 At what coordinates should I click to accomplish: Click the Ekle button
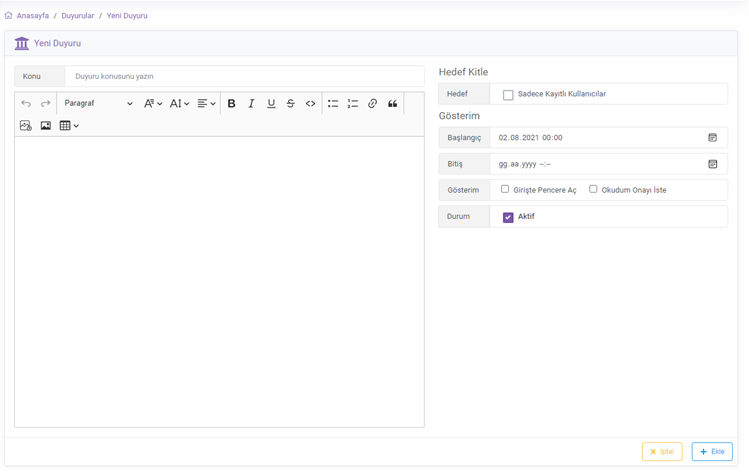tap(712, 452)
